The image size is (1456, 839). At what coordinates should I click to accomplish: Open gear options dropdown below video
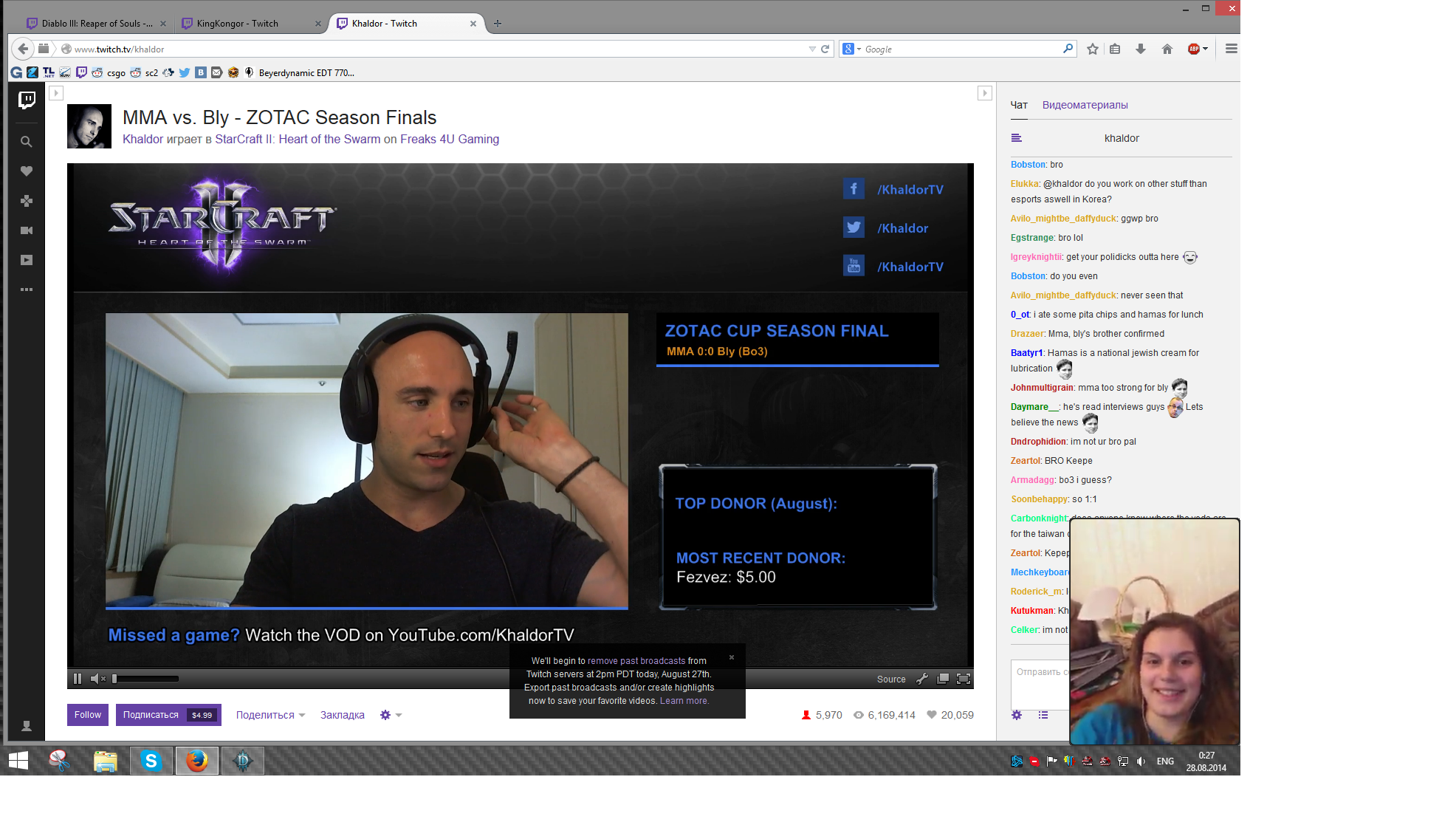coord(391,715)
